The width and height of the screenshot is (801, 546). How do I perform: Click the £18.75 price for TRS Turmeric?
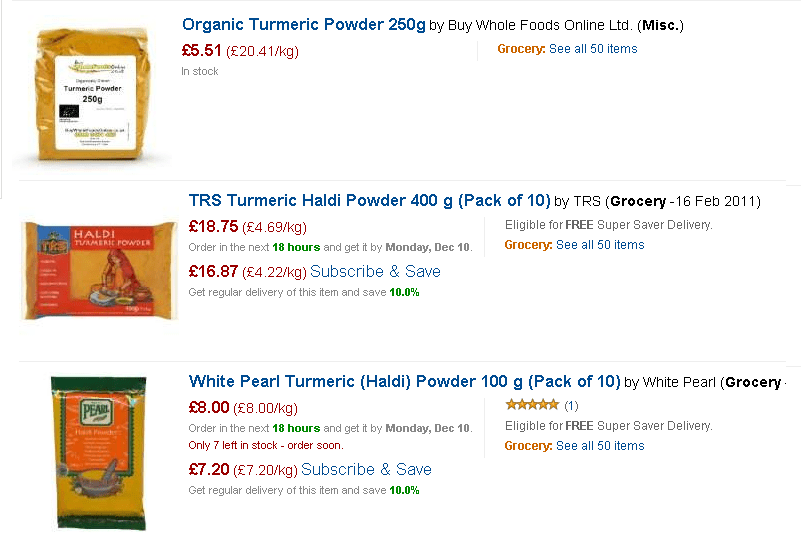click(x=213, y=226)
